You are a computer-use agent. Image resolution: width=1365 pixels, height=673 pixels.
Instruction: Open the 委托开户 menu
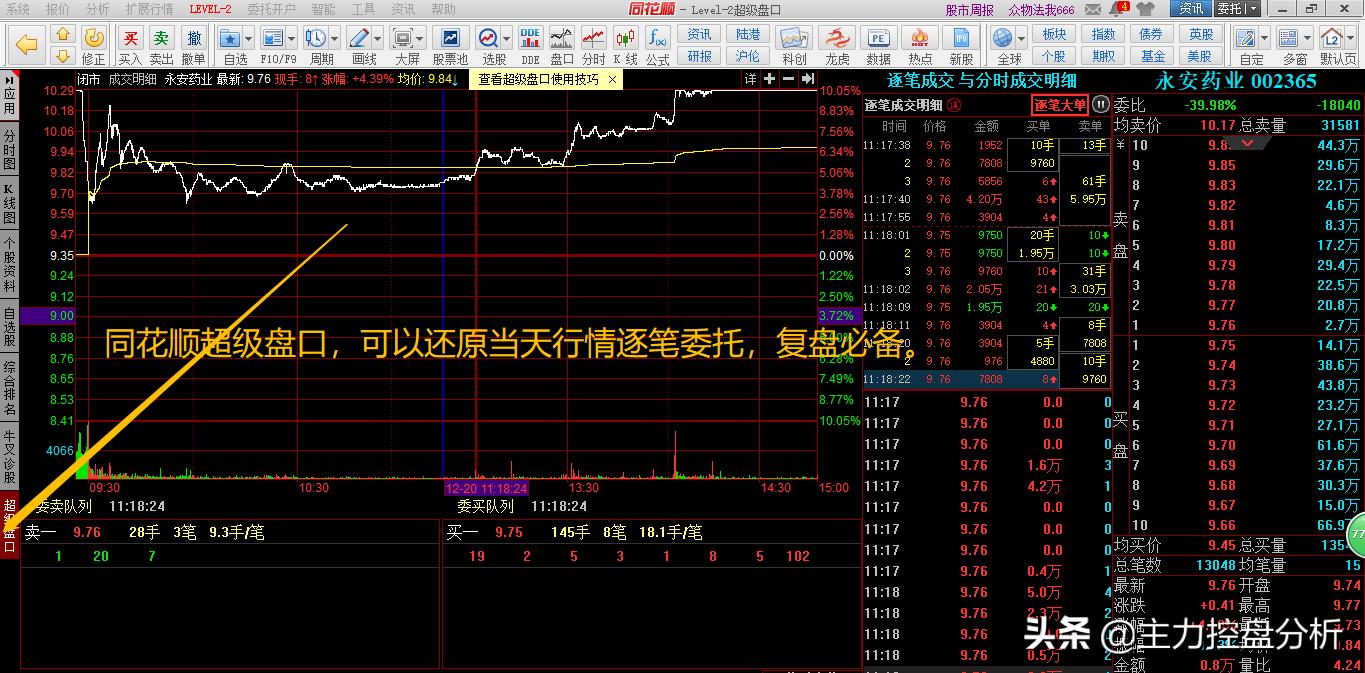[x=272, y=9]
